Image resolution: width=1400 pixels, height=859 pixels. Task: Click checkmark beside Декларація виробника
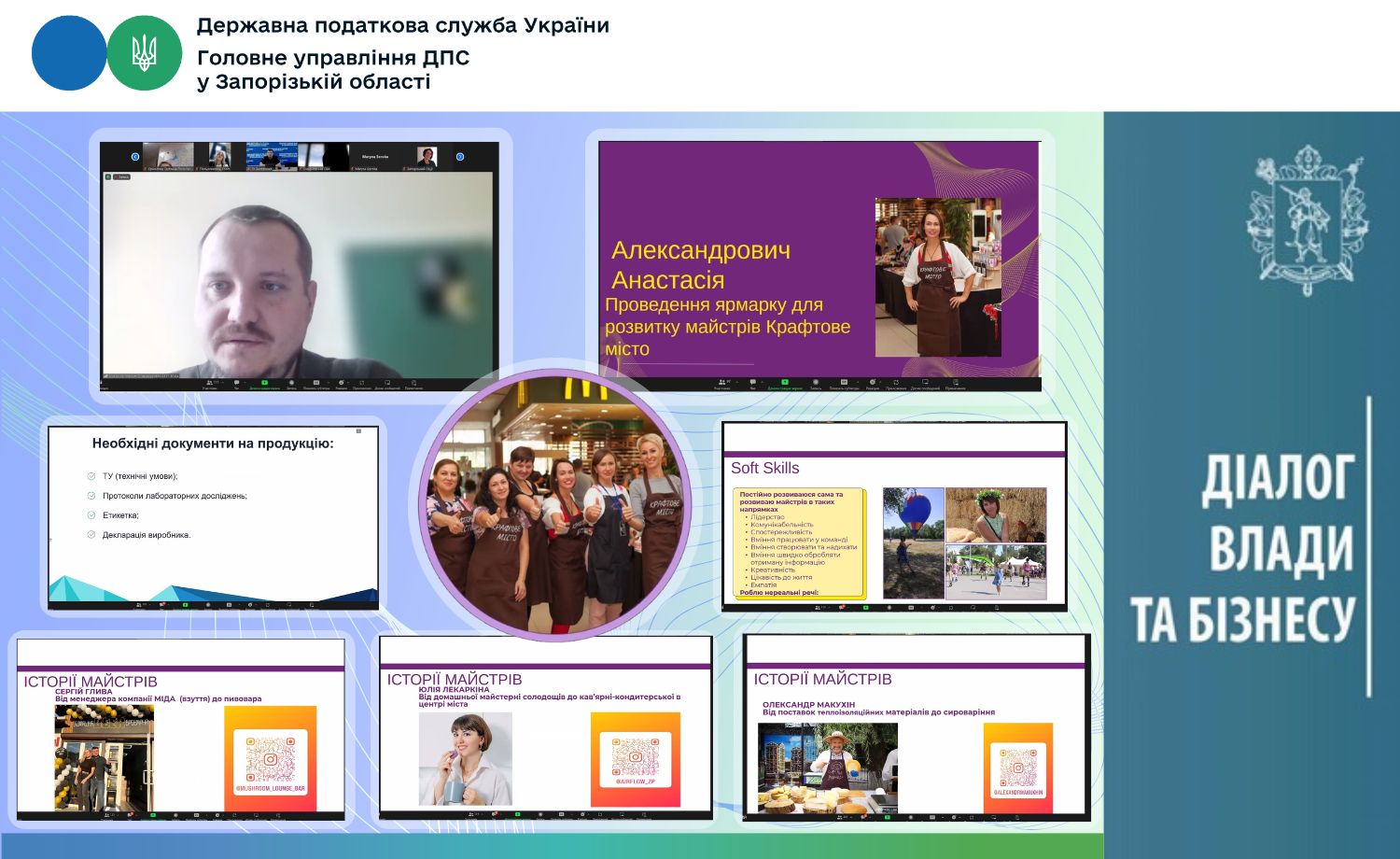click(91, 535)
